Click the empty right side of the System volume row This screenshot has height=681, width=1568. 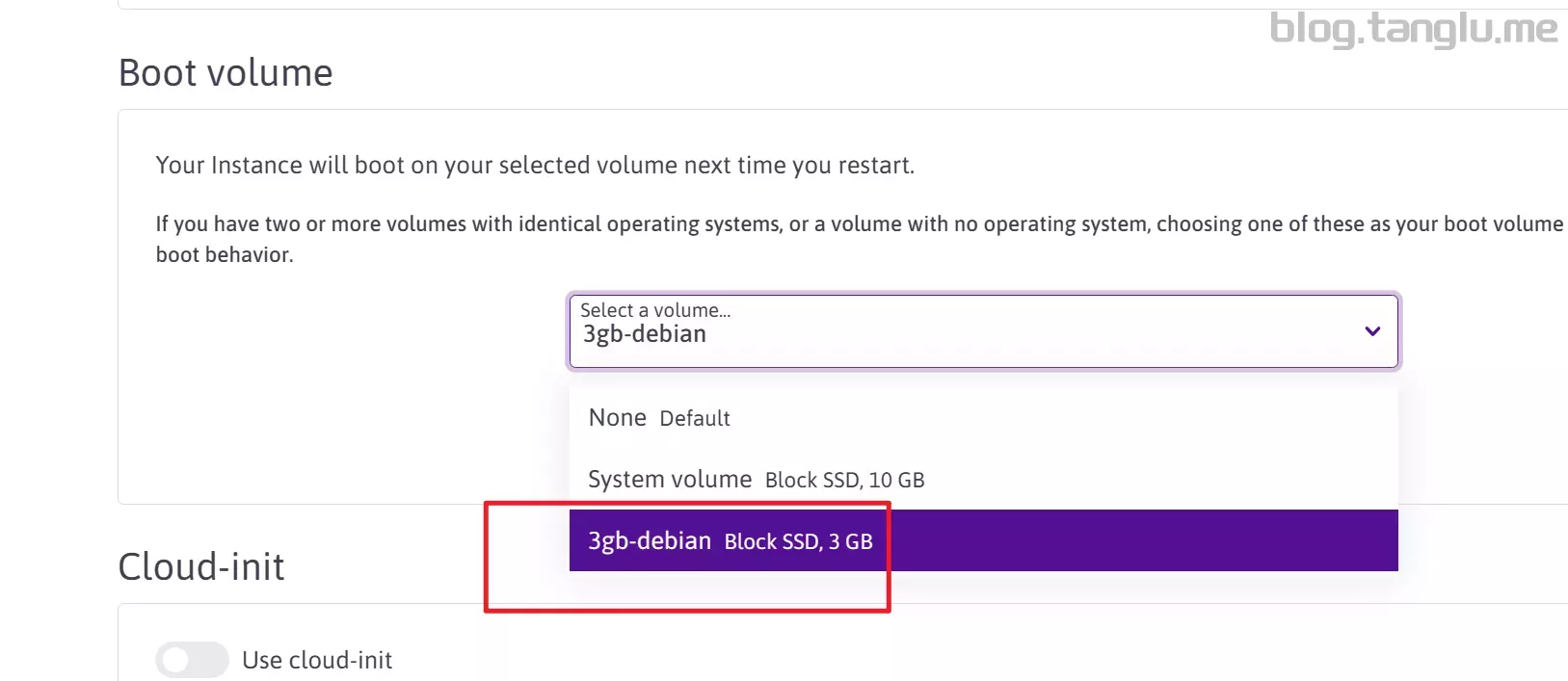(1156, 480)
